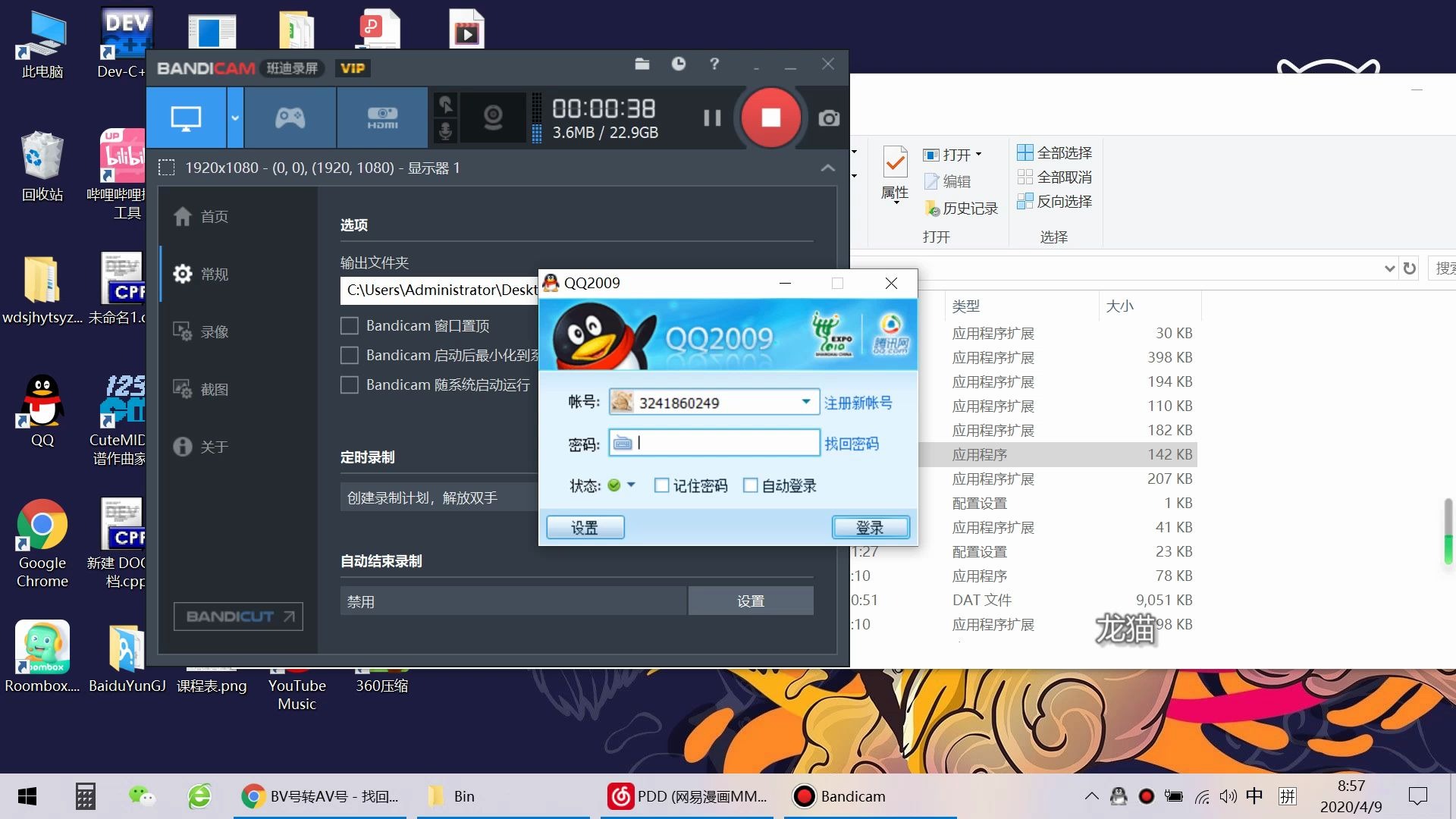The image size is (1456, 819).
Task: Click Bandicam output folder path field
Action: (x=440, y=290)
